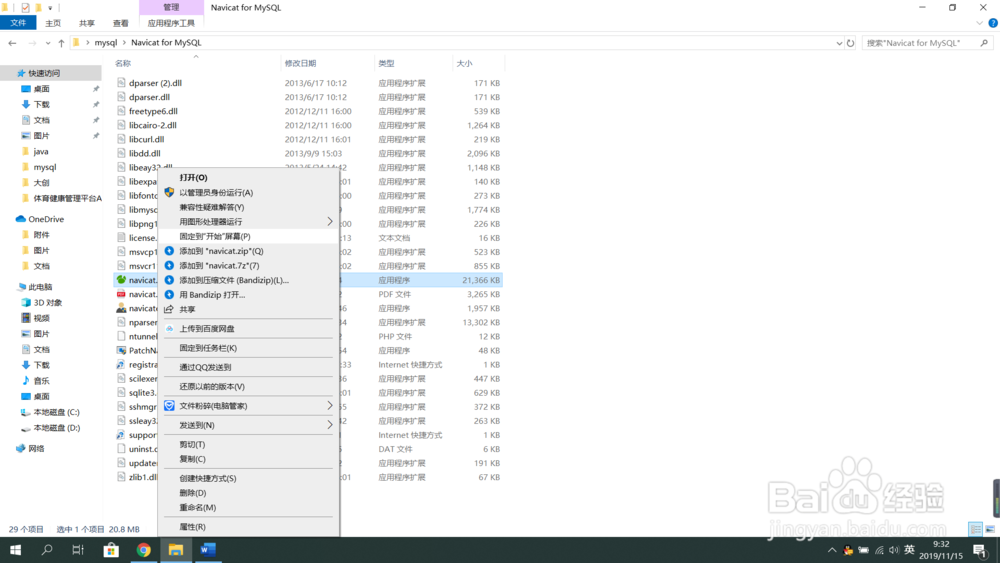
Task: Open the 文件 ribbon tab
Action: (x=18, y=23)
